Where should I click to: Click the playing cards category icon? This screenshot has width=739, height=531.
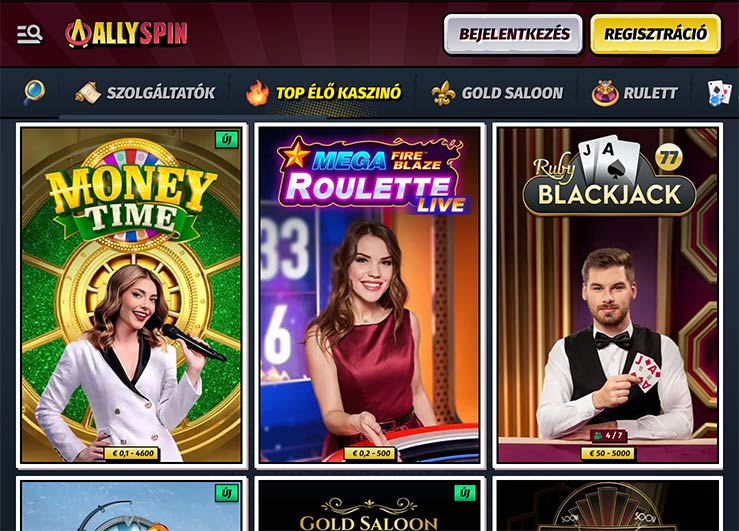pyautogui.click(x=720, y=93)
